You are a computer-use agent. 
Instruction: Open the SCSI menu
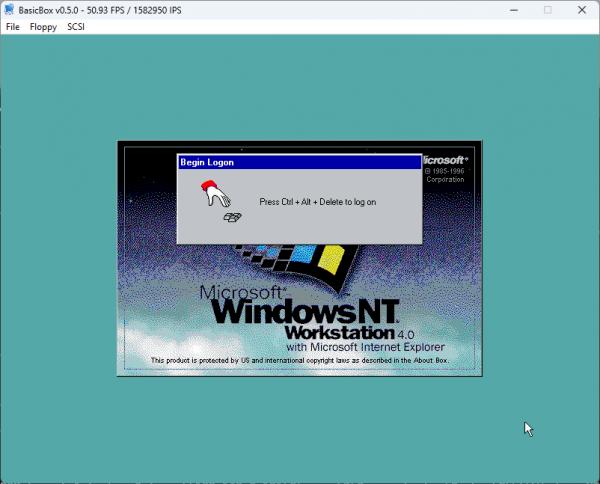click(x=76, y=27)
